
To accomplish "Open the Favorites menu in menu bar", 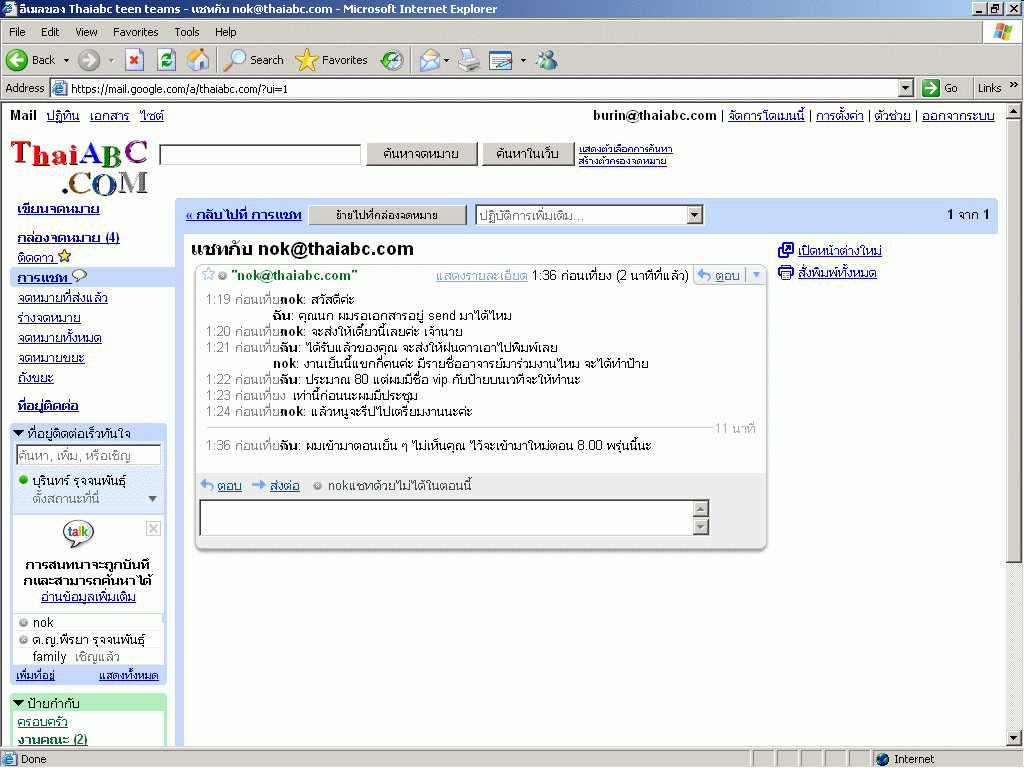I will click(135, 32).
